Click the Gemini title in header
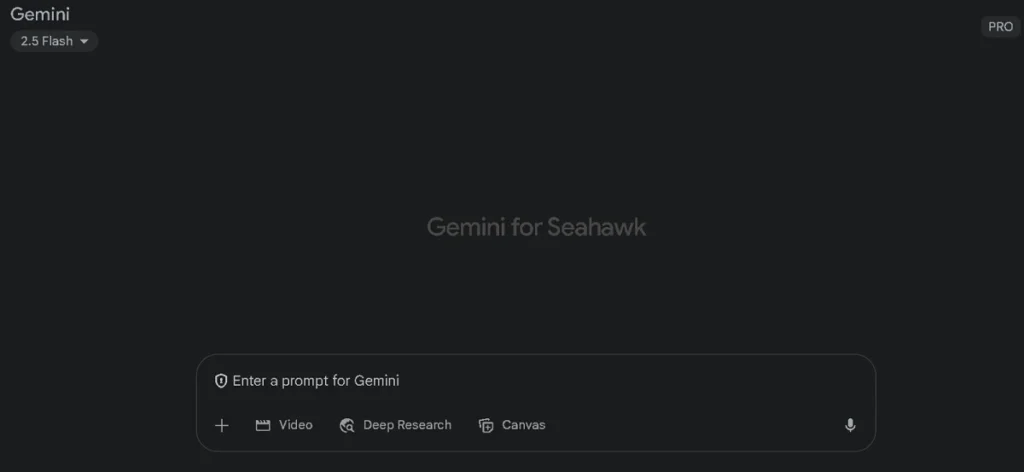Viewport: 1024px width, 472px height. pos(40,14)
